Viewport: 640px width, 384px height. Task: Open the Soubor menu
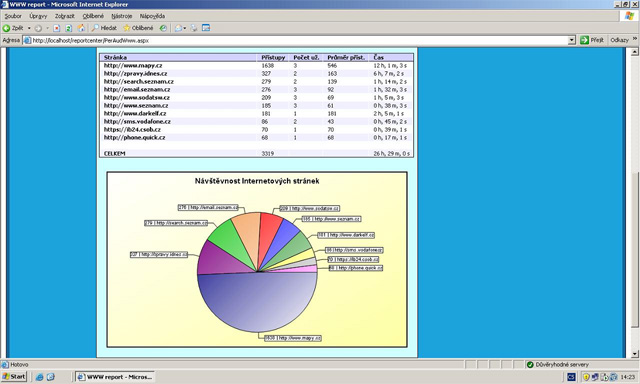click(13, 16)
